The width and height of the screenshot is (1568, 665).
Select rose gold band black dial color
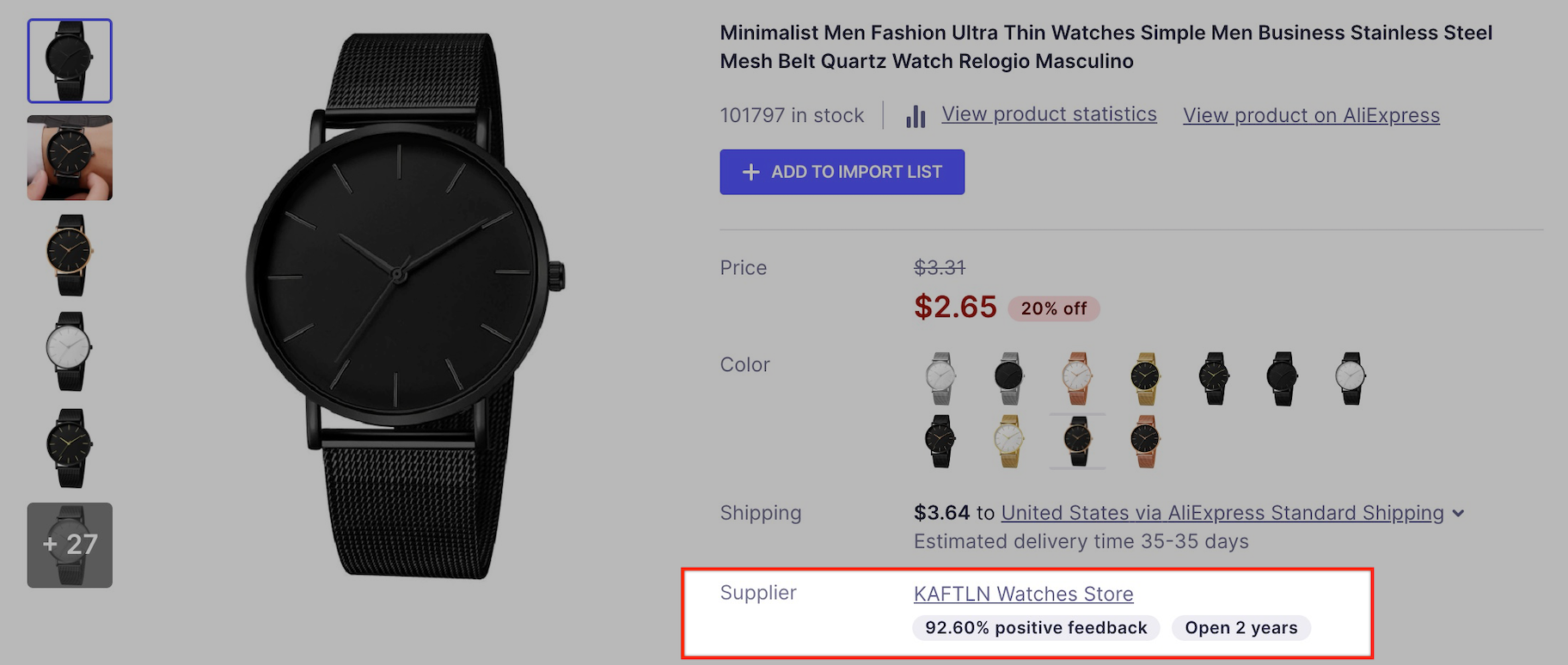pyautogui.click(x=1145, y=441)
